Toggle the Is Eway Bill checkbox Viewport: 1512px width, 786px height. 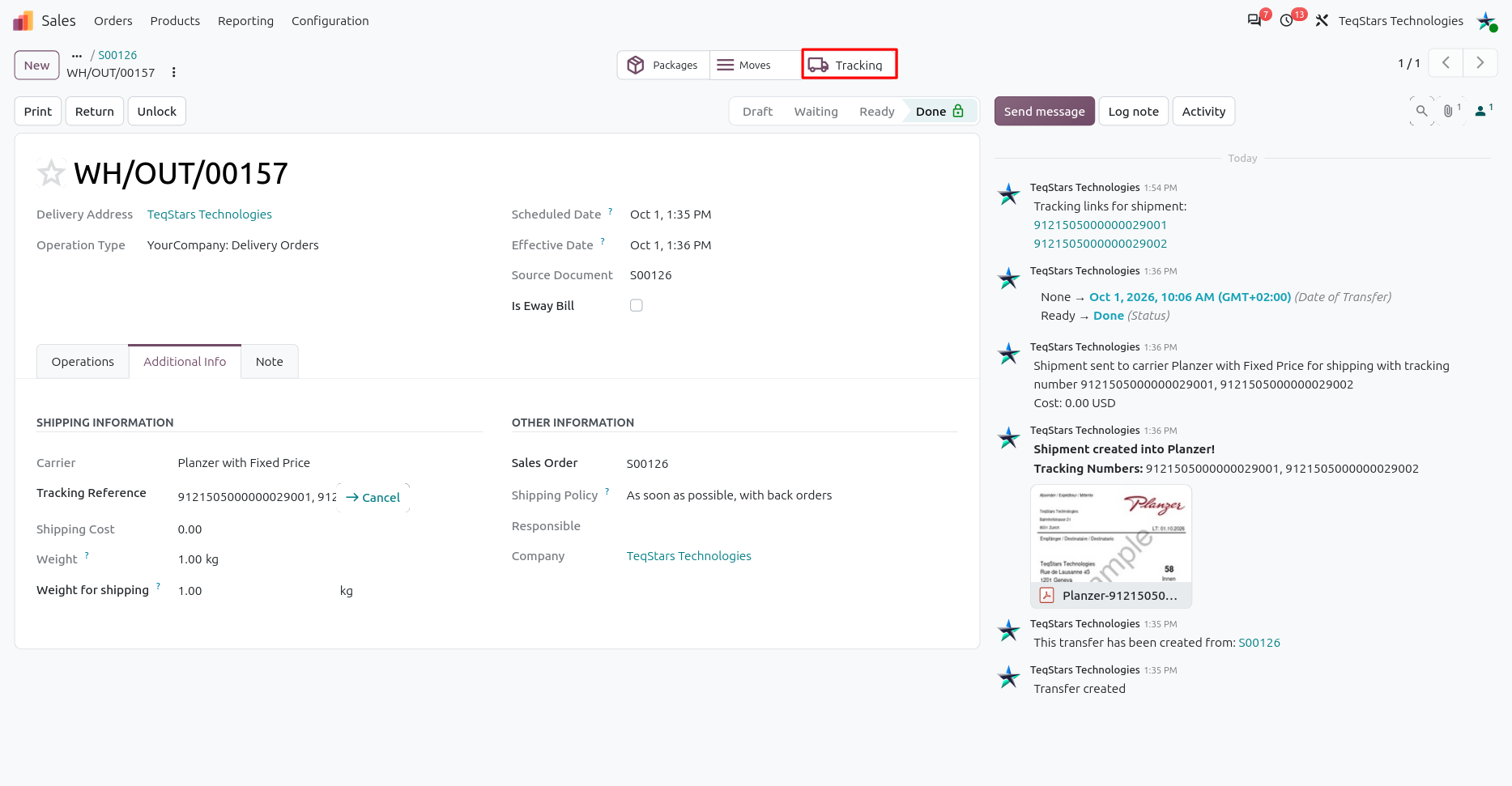[637, 305]
